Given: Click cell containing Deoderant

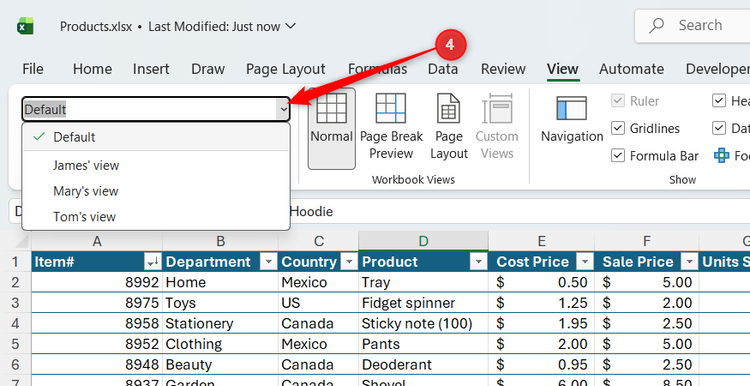Looking at the screenshot, I should [423, 364].
